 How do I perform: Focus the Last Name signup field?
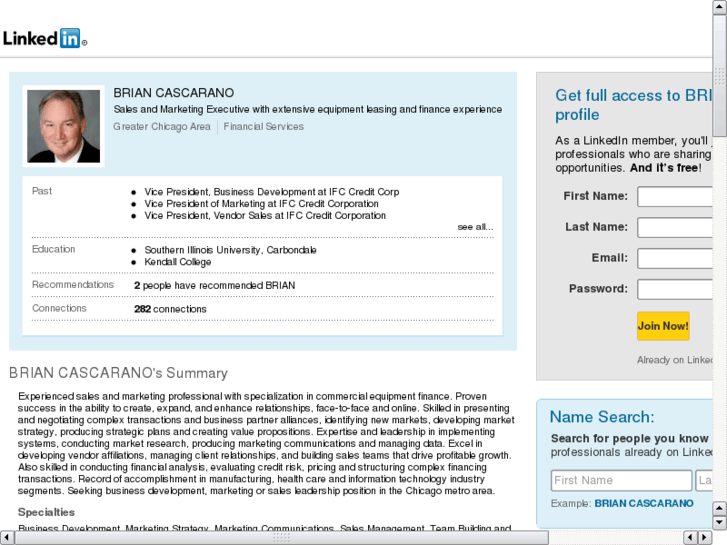click(x=675, y=227)
